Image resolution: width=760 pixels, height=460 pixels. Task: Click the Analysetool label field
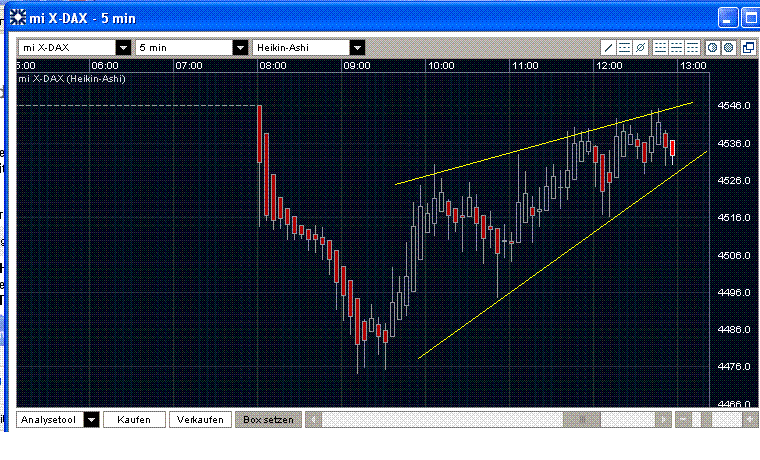[50, 419]
